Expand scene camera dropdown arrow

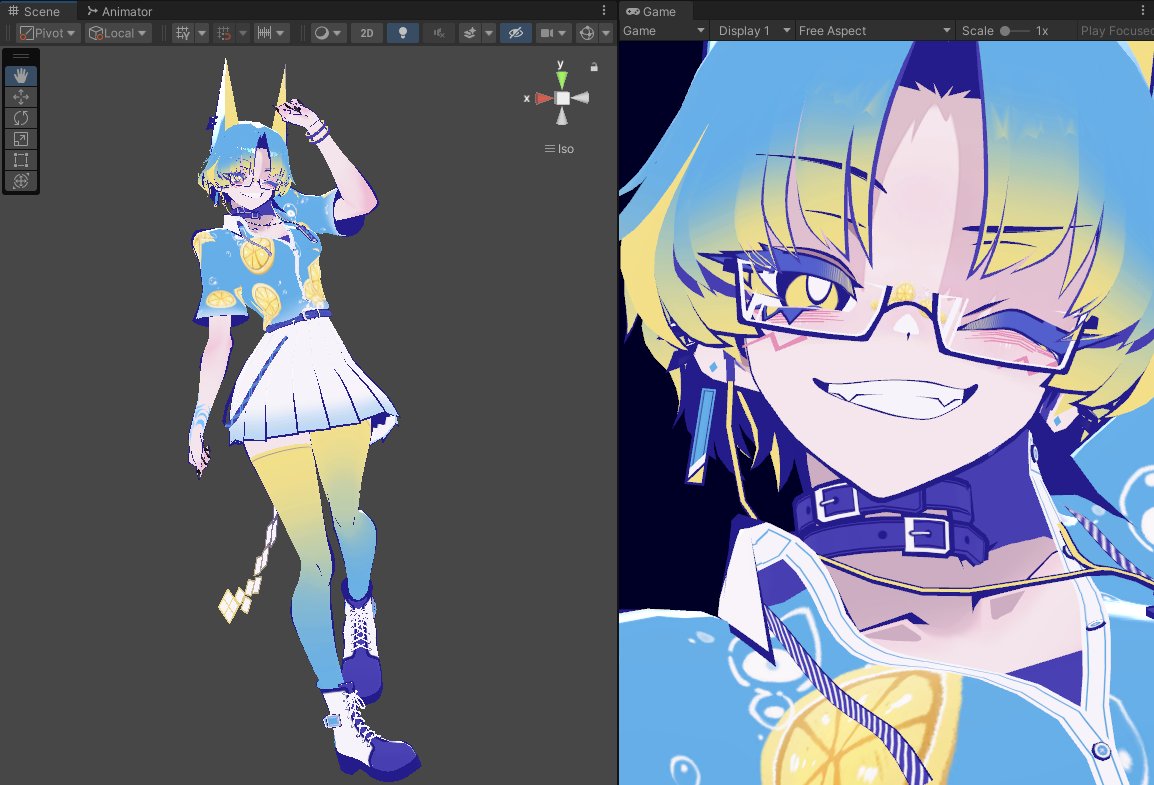click(563, 33)
